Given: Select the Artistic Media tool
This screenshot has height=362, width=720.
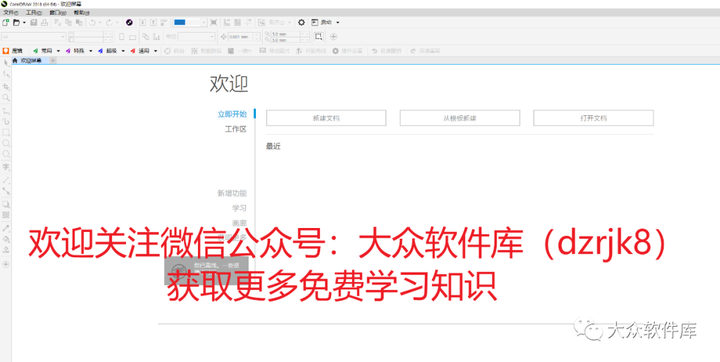Looking at the screenshot, I should (6, 121).
